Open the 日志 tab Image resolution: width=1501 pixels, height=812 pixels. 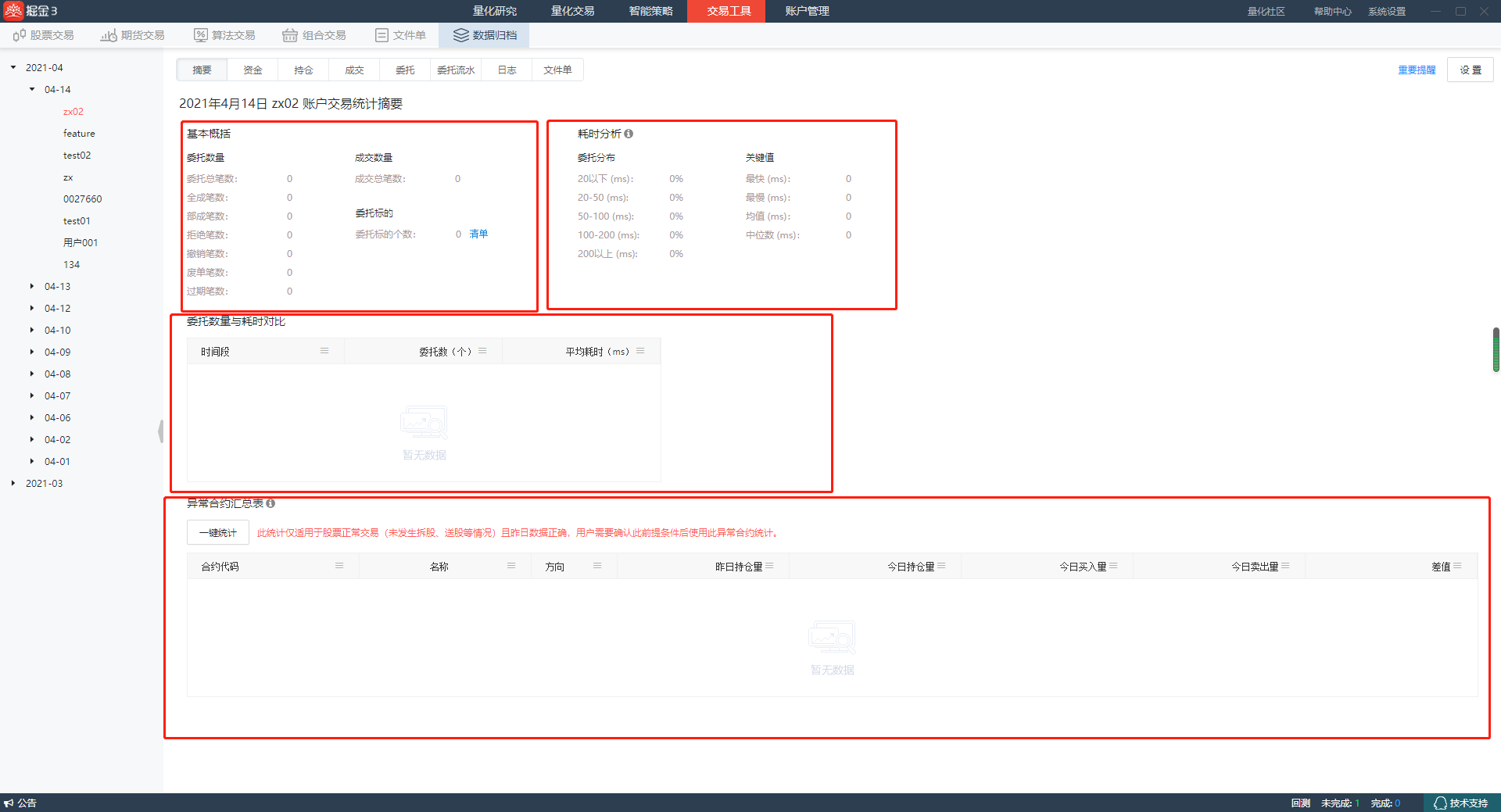tap(507, 70)
